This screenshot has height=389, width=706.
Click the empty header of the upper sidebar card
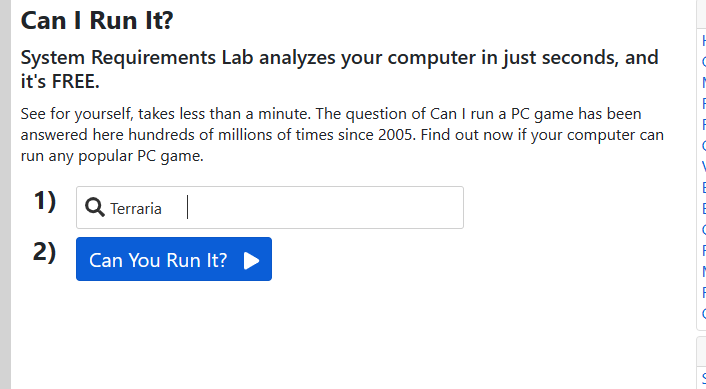click(x=701, y=14)
